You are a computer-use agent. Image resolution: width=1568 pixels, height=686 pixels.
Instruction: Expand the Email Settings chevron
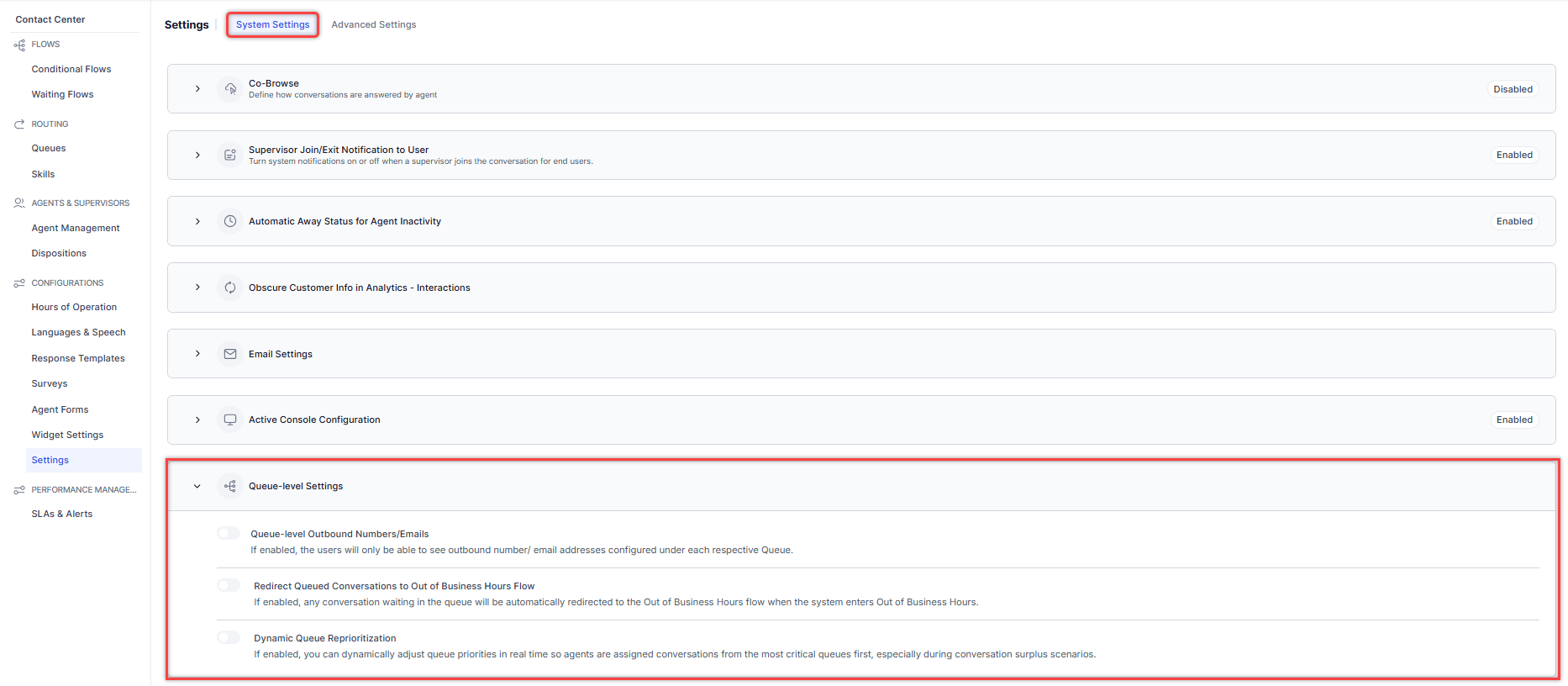(197, 354)
